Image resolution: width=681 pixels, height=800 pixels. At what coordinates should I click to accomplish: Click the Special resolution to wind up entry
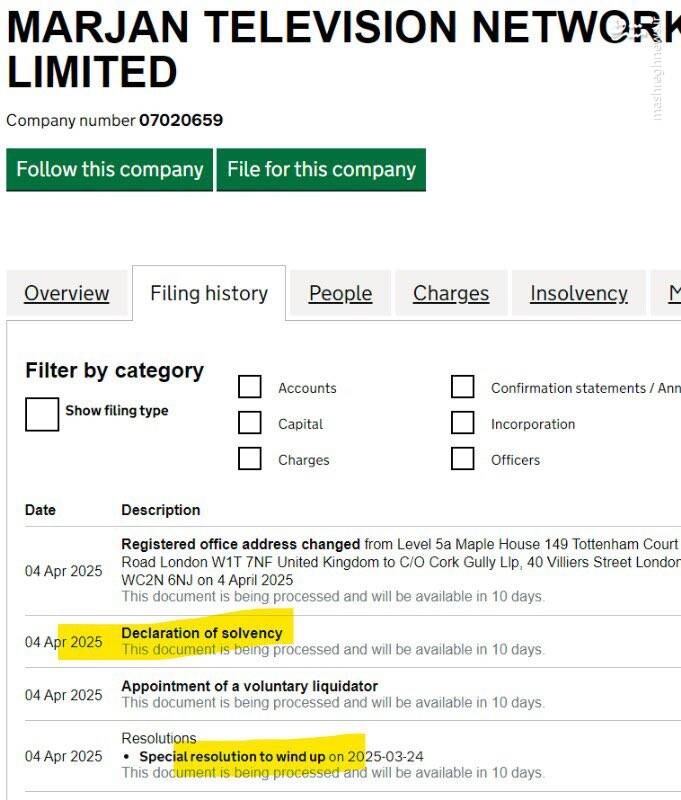pos(232,757)
